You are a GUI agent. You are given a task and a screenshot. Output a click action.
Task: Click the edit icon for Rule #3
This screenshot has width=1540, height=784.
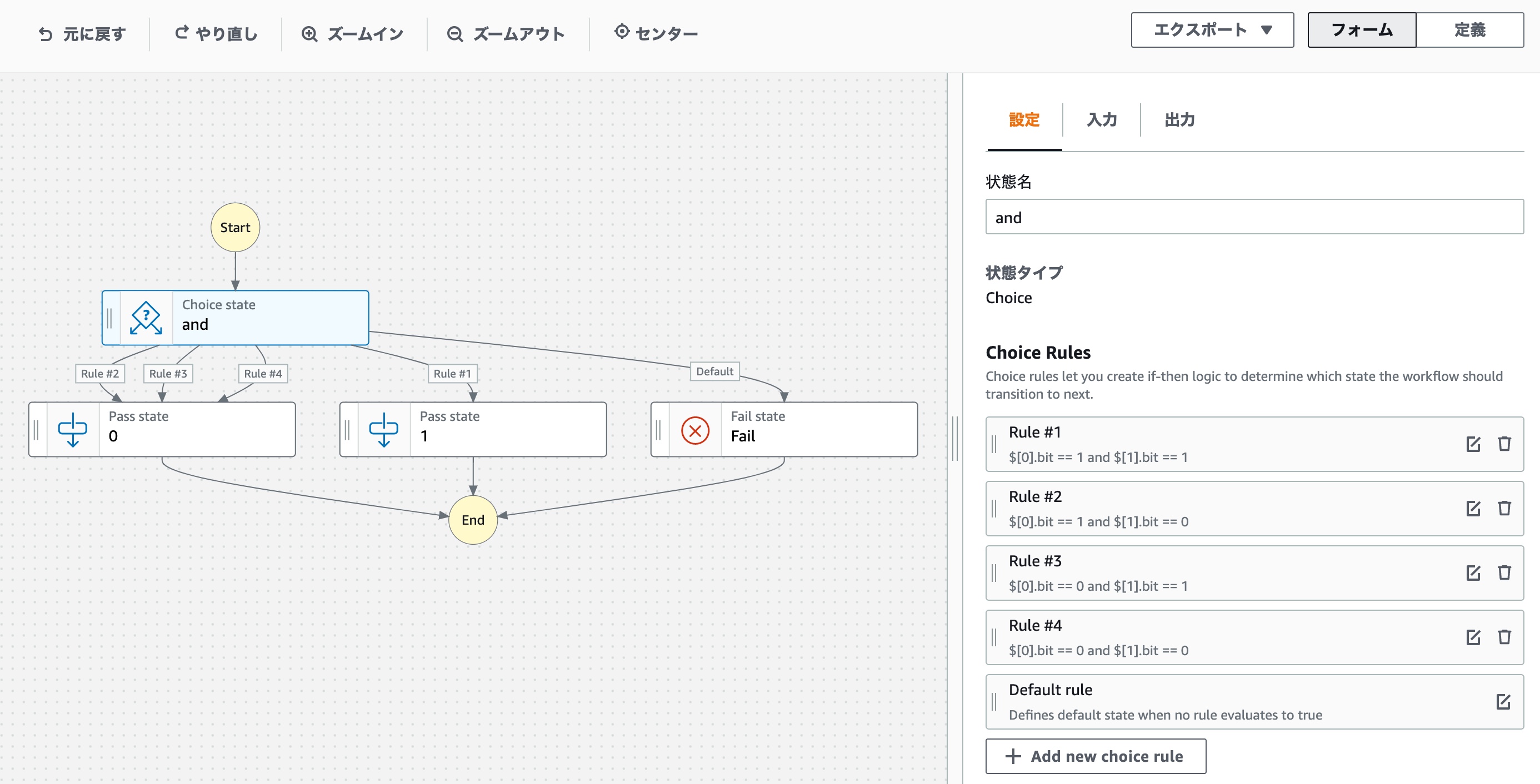pos(1472,572)
